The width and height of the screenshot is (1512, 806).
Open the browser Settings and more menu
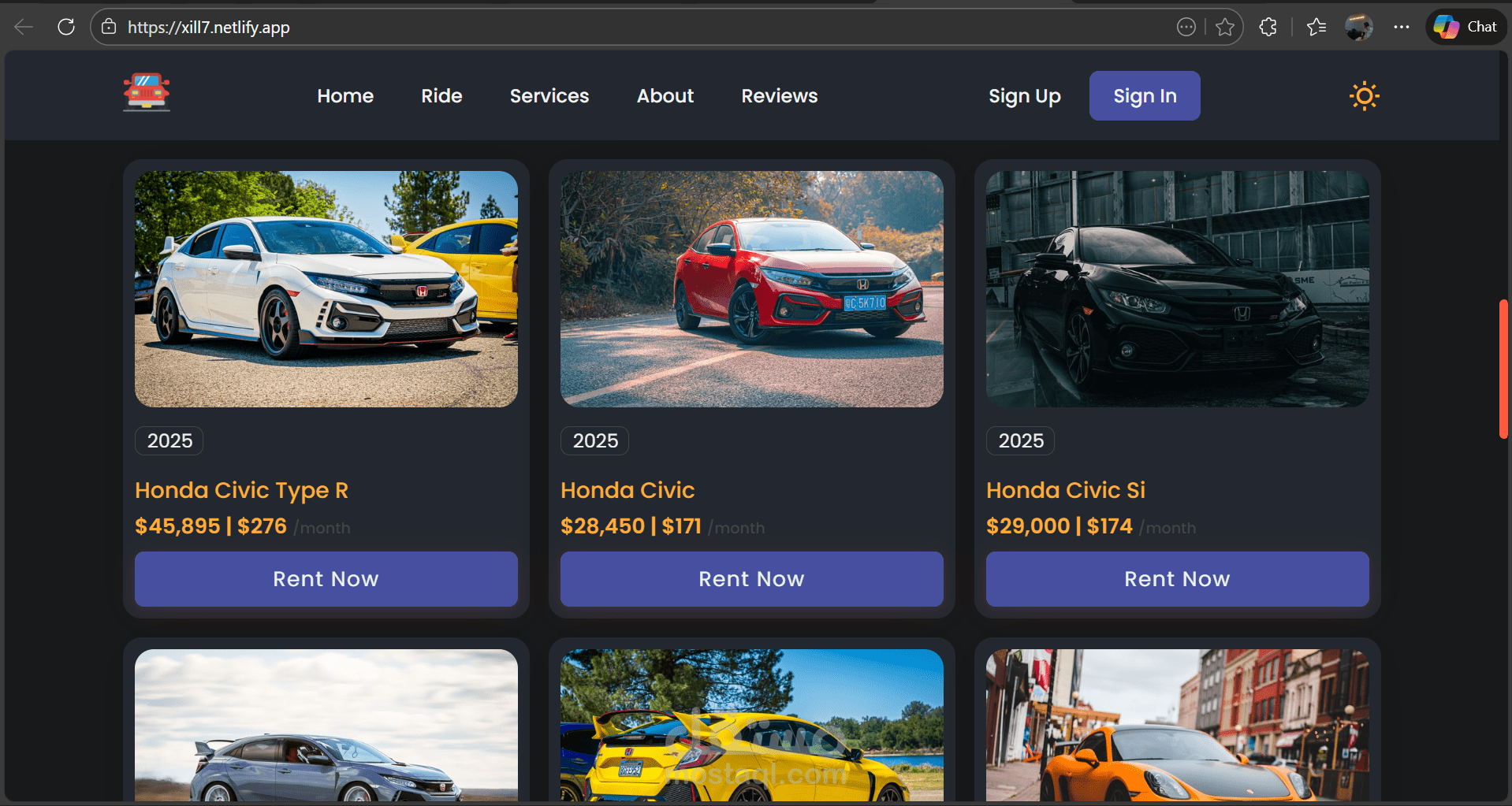click(1401, 27)
